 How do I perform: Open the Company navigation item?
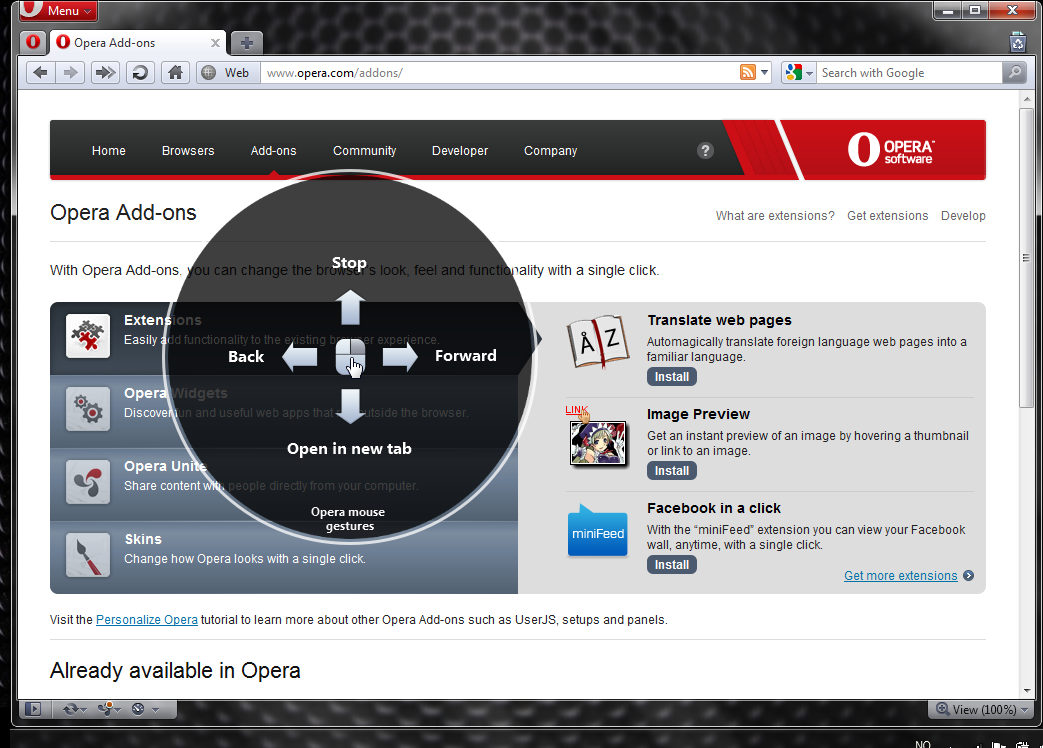(550, 151)
